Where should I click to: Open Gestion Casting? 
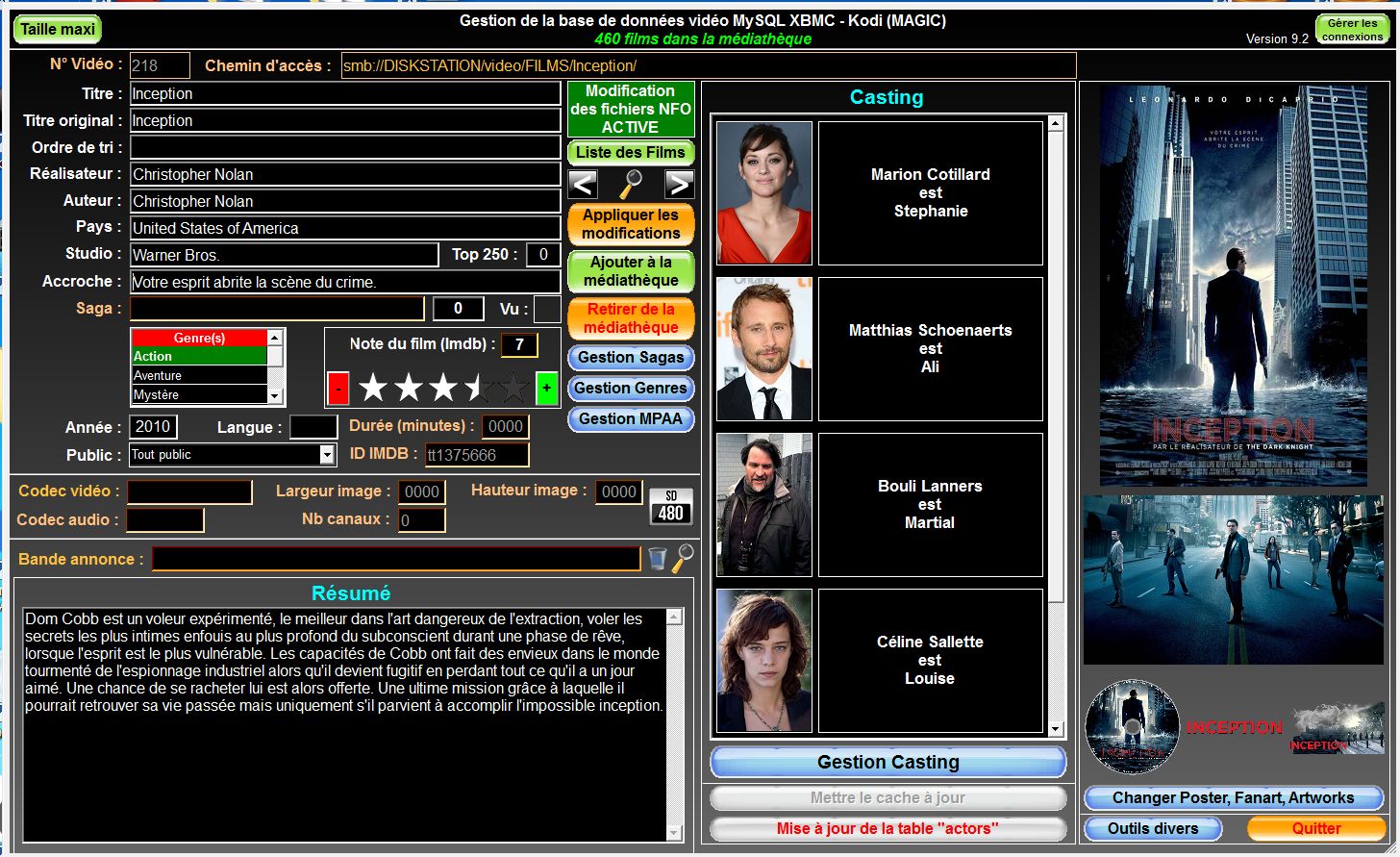(888, 762)
